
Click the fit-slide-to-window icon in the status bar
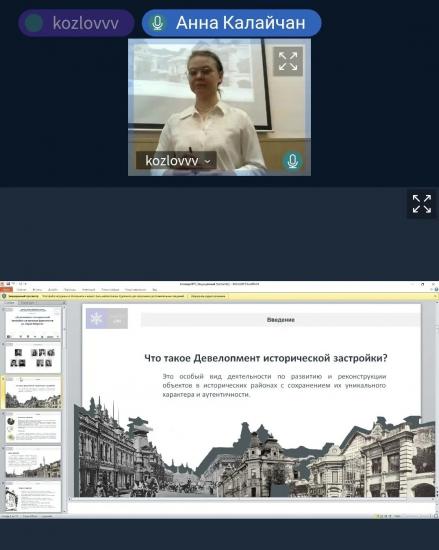(x=436, y=516)
